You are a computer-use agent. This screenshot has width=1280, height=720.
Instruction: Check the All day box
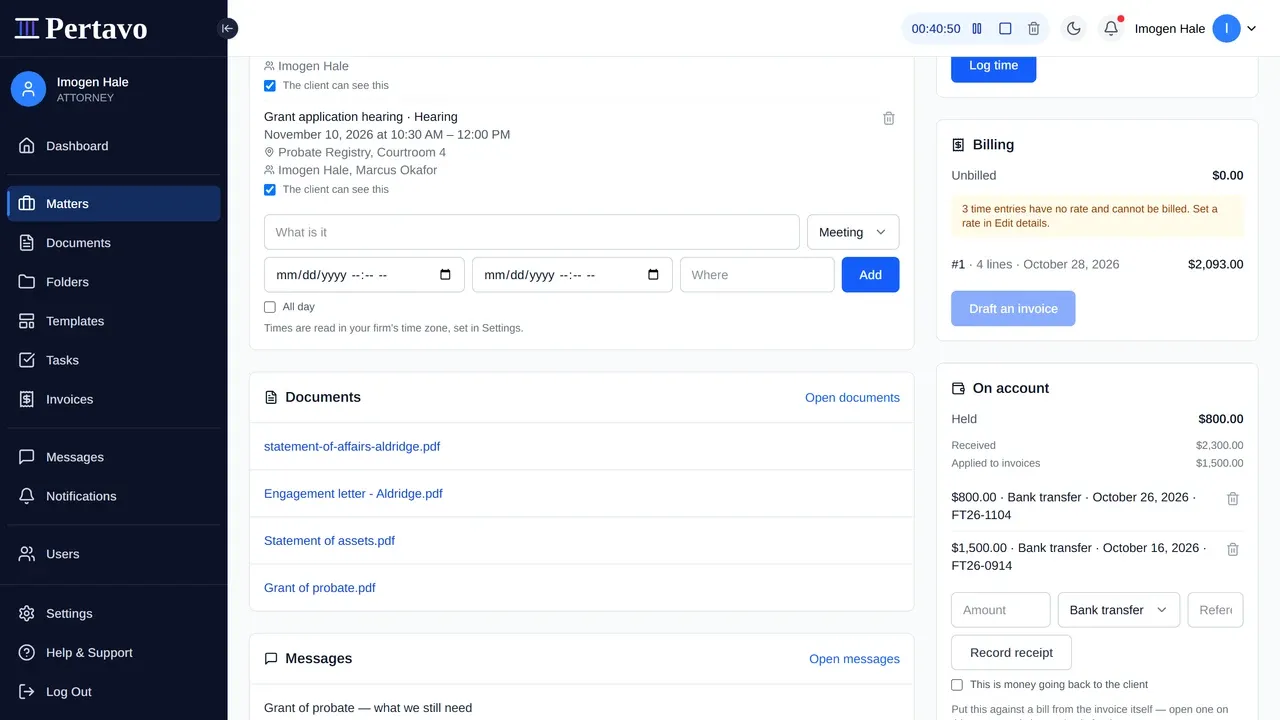tap(270, 307)
